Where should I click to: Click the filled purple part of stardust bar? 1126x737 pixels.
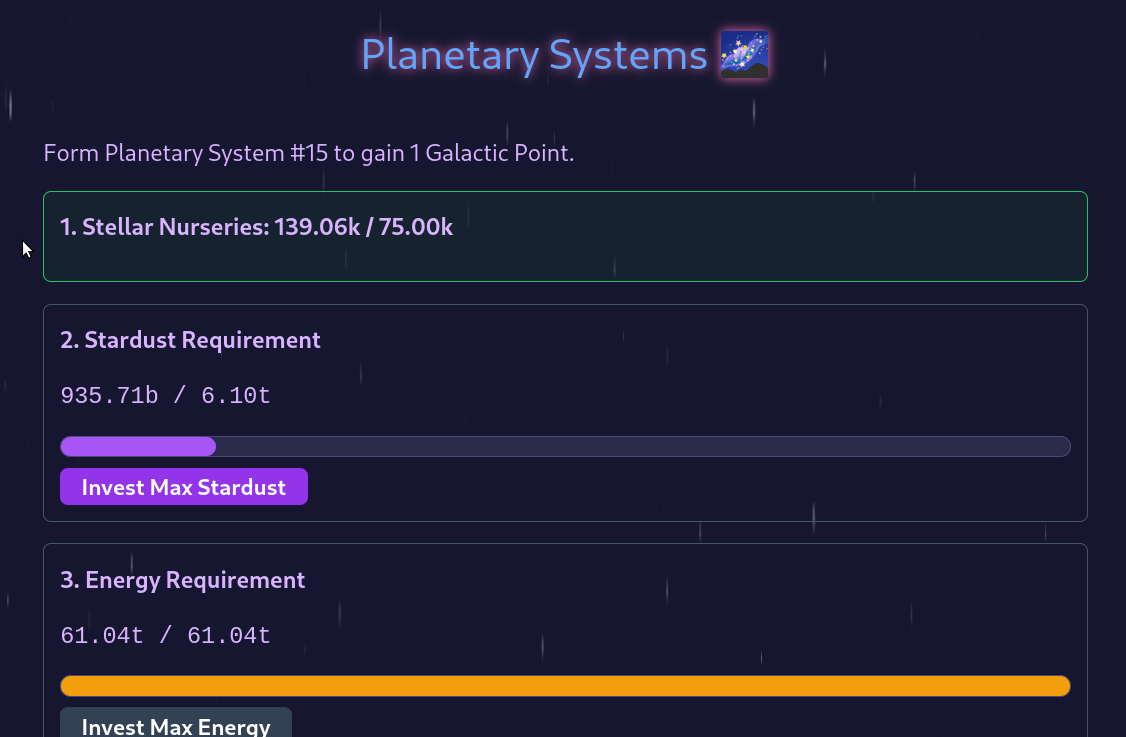138,446
